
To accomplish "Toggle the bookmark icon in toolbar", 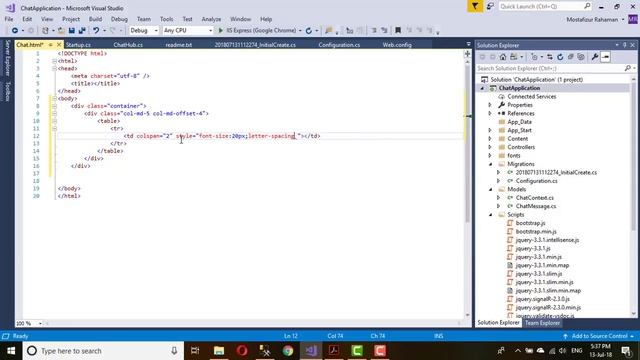I will coord(398,31).
